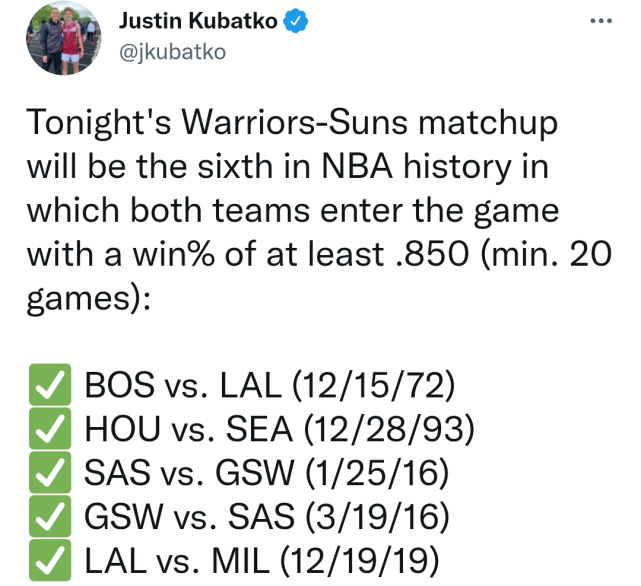Visit the @jkubatko handle link
641x586 pixels.
(172, 52)
